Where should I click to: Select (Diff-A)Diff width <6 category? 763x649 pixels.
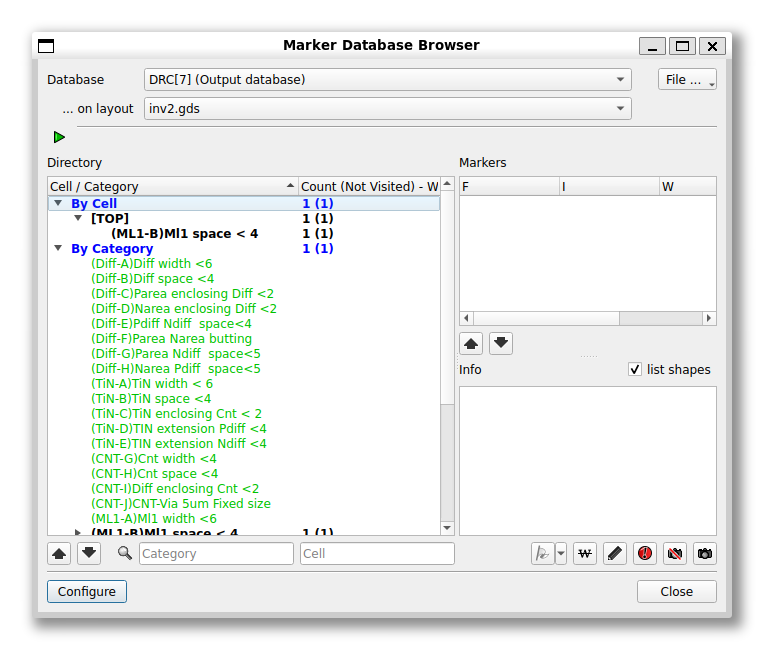[152, 264]
